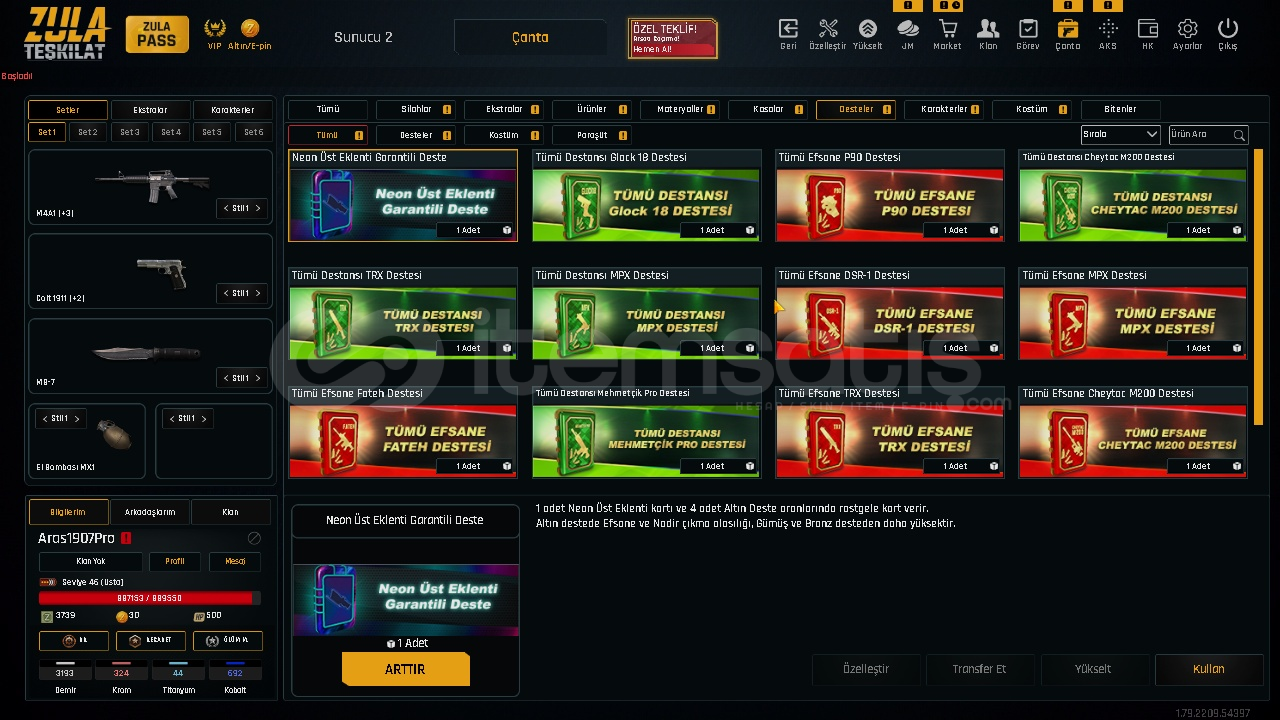Switch to the Kasalar tab
This screenshot has width=1280, height=720.
(776, 109)
